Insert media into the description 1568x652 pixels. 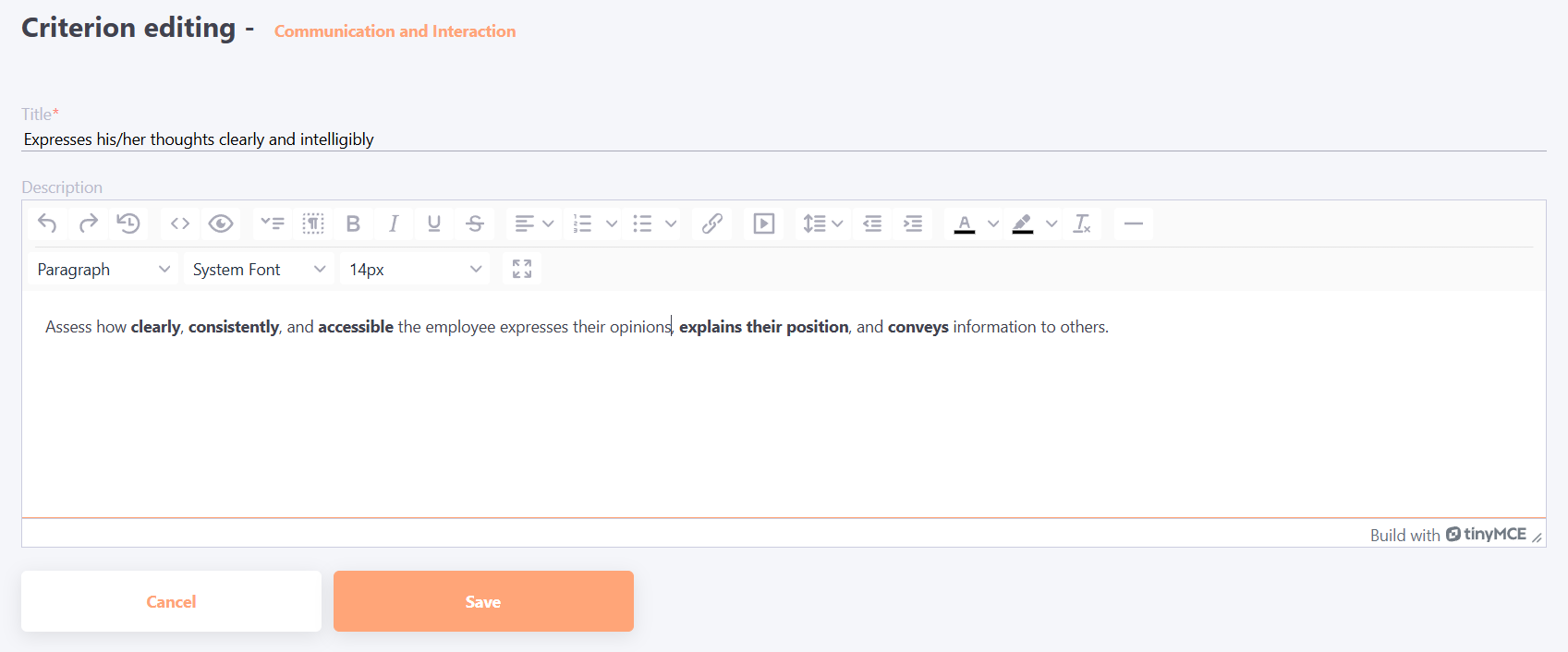(x=764, y=223)
